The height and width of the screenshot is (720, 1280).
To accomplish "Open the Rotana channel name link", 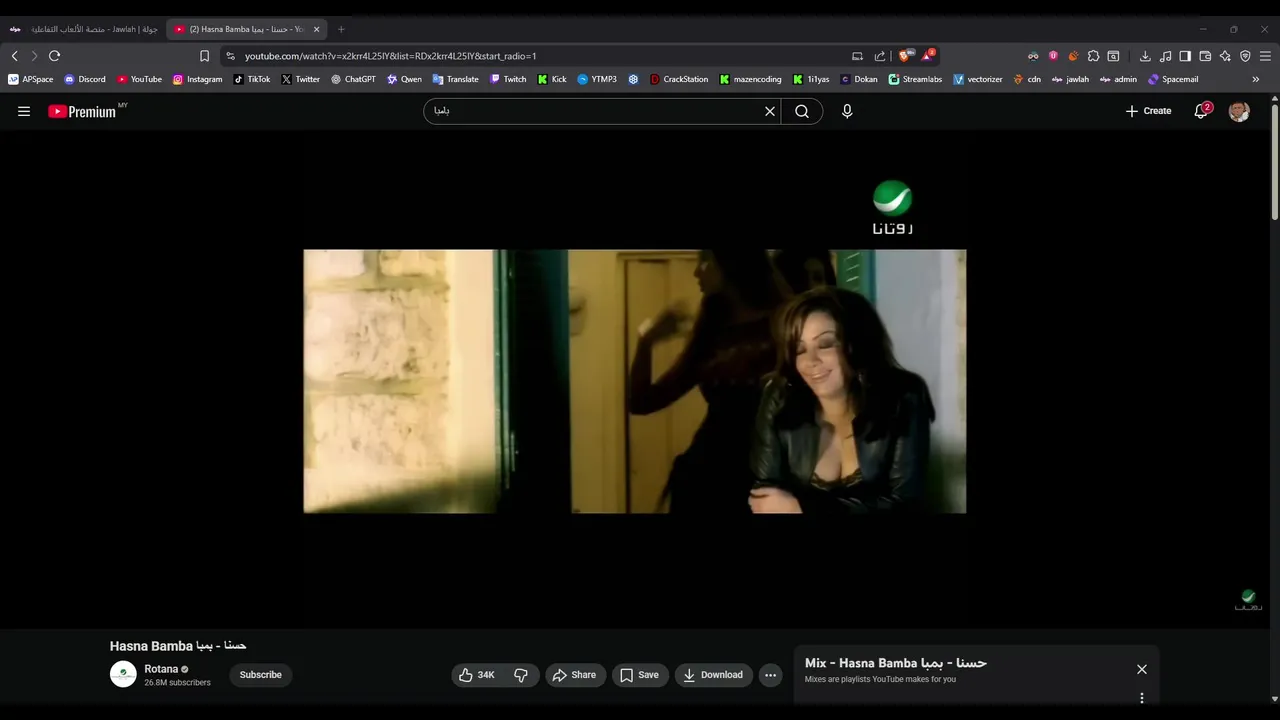I will point(161,669).
